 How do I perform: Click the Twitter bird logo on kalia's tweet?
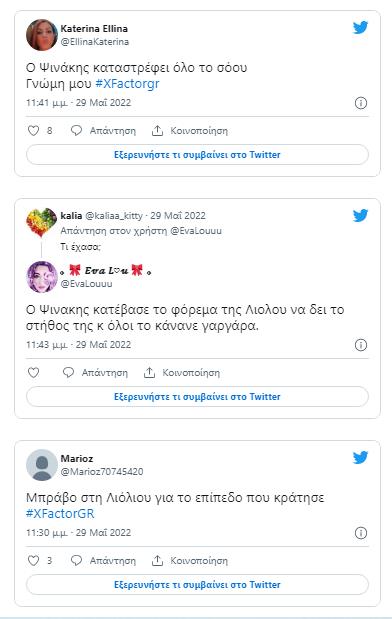pyautogui.click(x=360, y=216)
